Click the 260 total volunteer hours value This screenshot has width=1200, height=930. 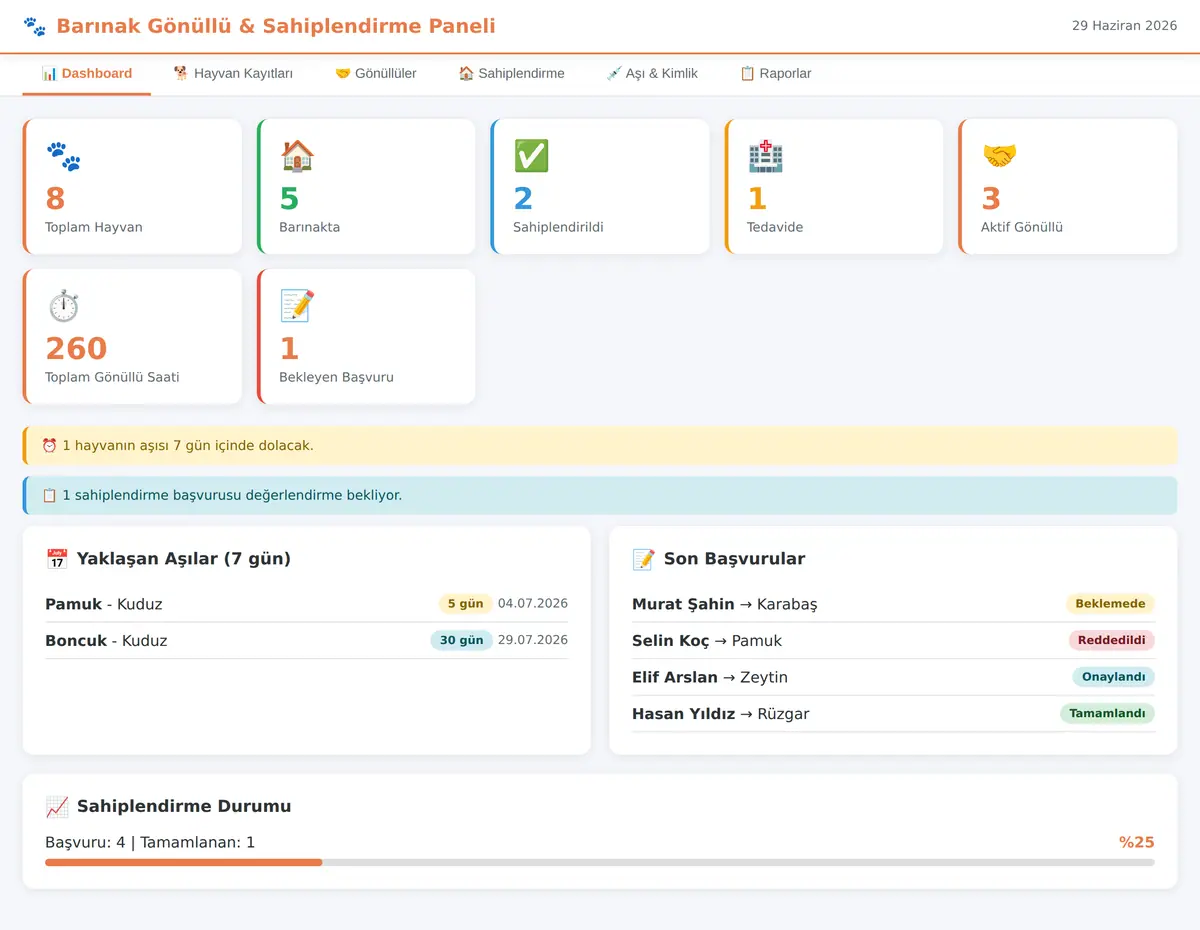click(x=76, y=348)
